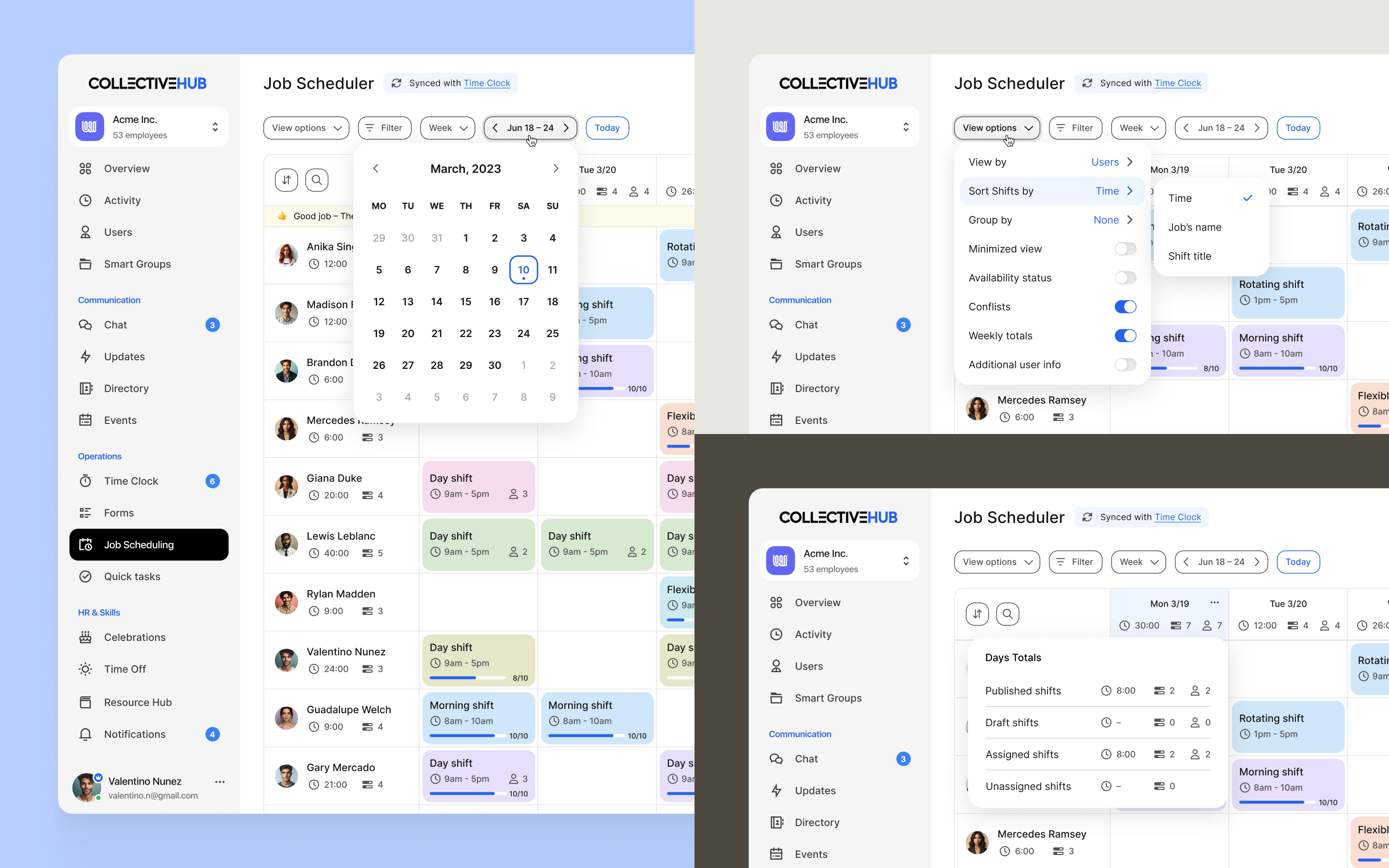The width and height of the screenshot is (1389, 868).
Task: Open Users in left panel sidebar
Action: pyautogui.click(x=149, y=232)
